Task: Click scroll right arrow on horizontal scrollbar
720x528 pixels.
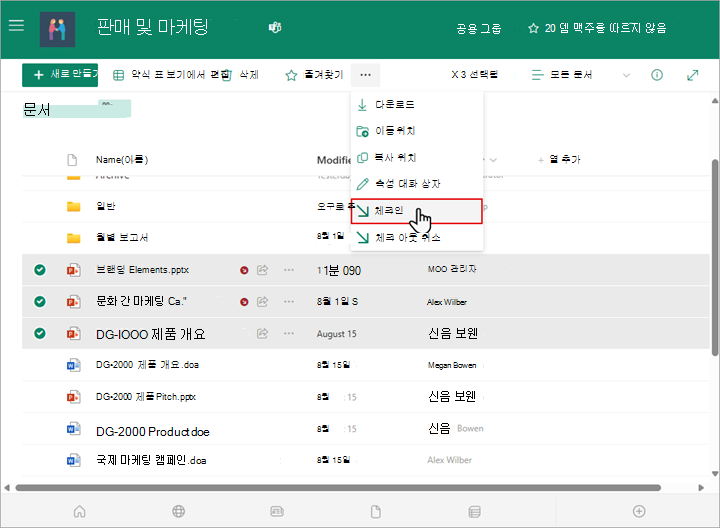Action: pyautogui.click(x=701, y=488)
